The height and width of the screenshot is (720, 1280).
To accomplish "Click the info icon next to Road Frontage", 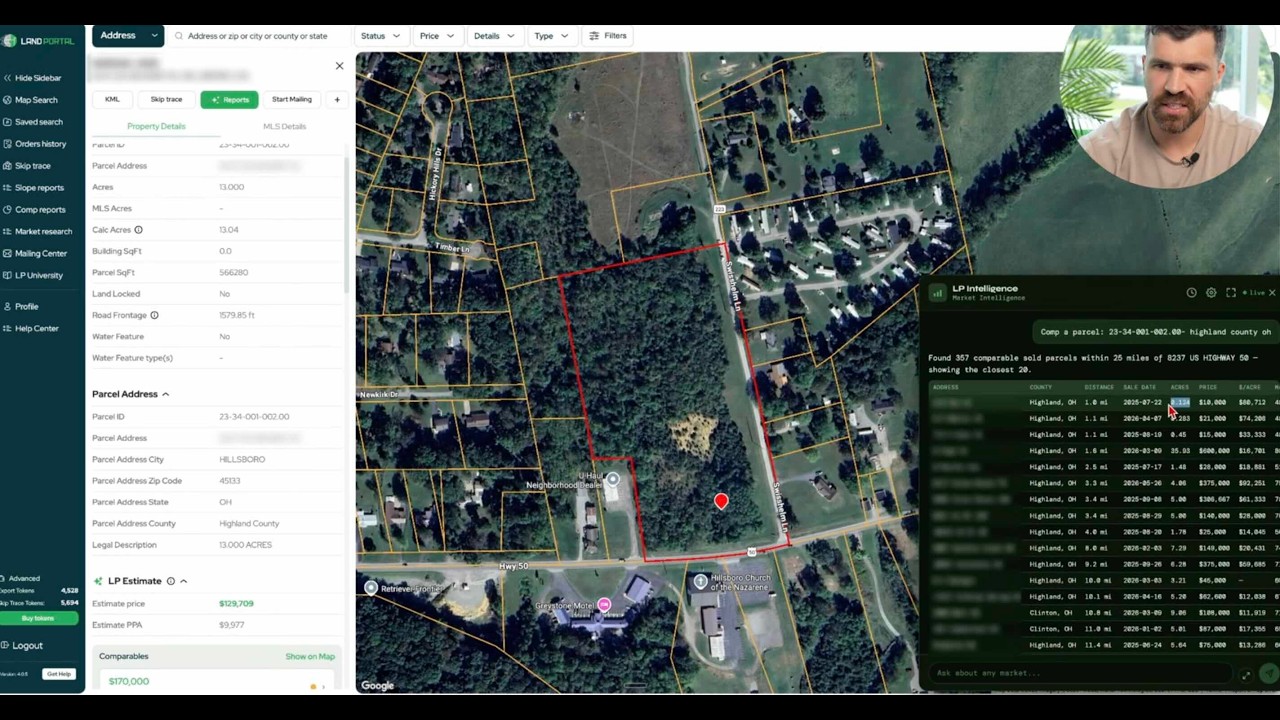I will [154, 315].
